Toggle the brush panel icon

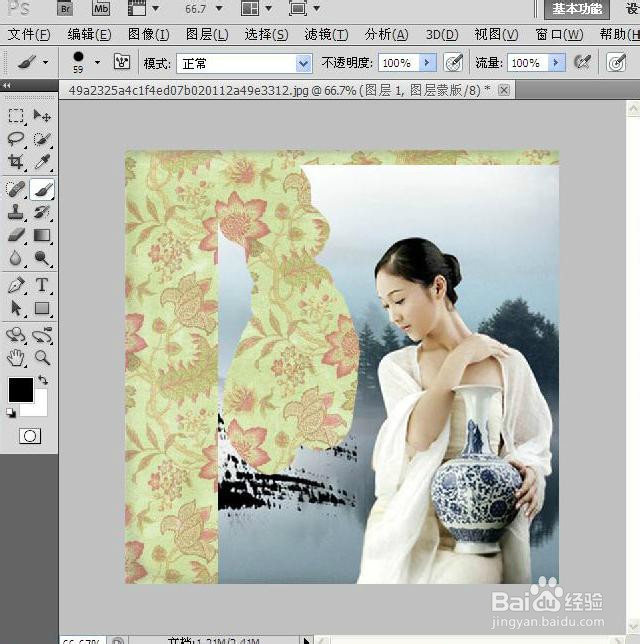(122, 62)
